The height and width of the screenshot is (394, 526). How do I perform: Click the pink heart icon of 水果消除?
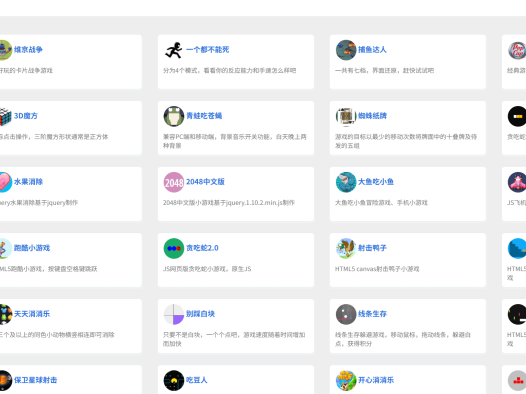[5, 182]
